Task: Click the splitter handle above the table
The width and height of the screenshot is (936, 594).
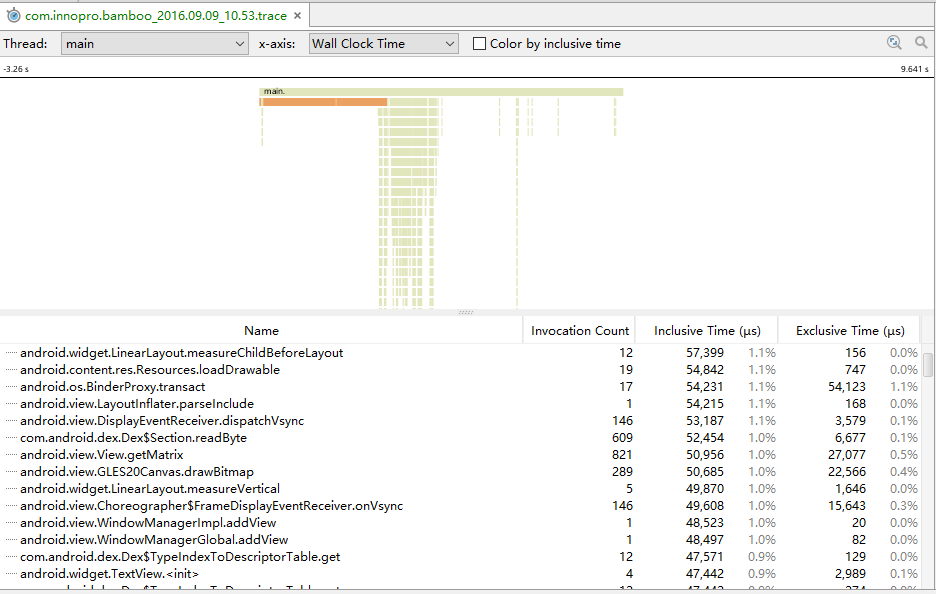Action: tap(466, 313)
